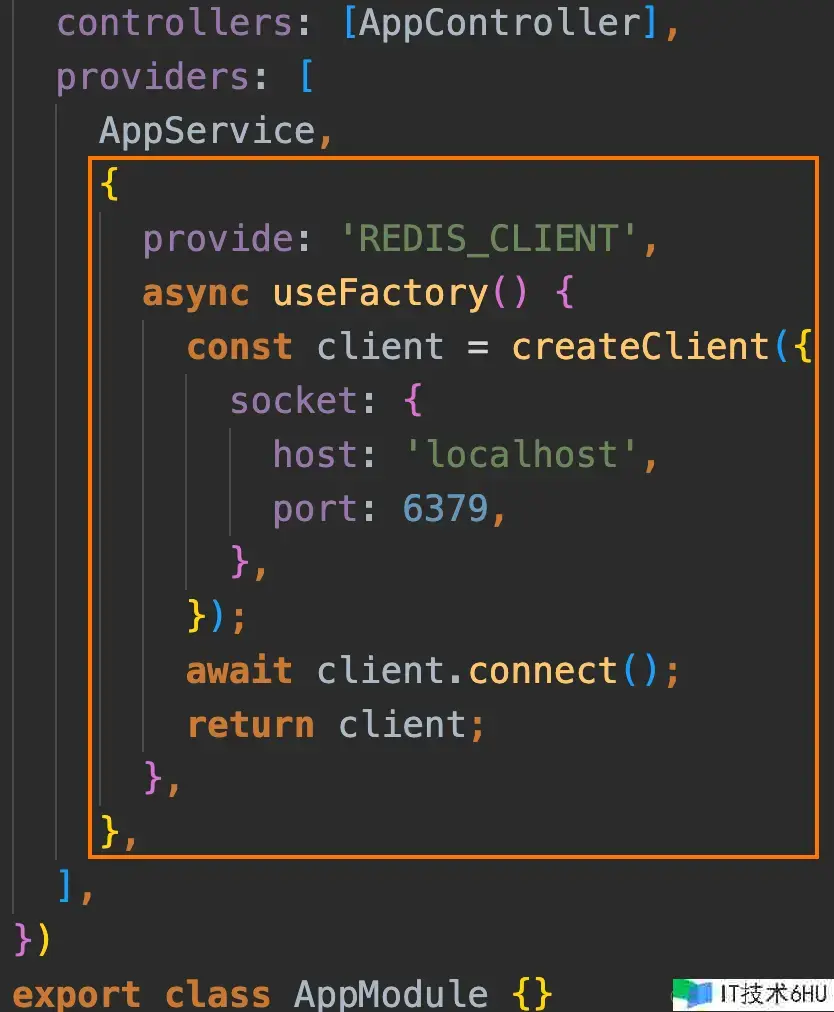Click the async keyword
The width and height of the screenshot is (834, 1012).
tap(196, 293)
